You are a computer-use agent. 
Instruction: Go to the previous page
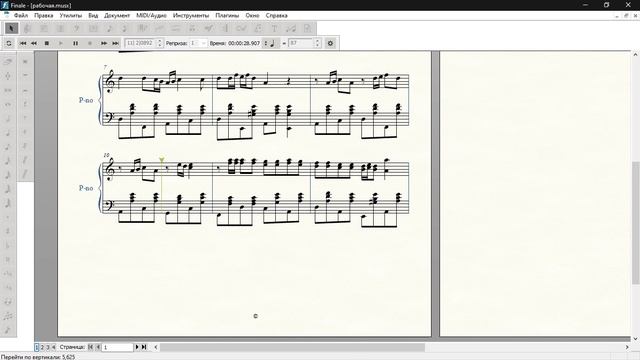click(x=98, y=347)
